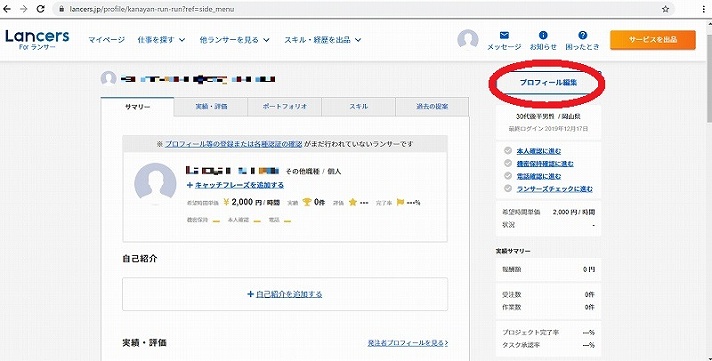Click the 自己紹介 heading text
The width and height of the screenshot is (712, 361).
coord(140,259)
